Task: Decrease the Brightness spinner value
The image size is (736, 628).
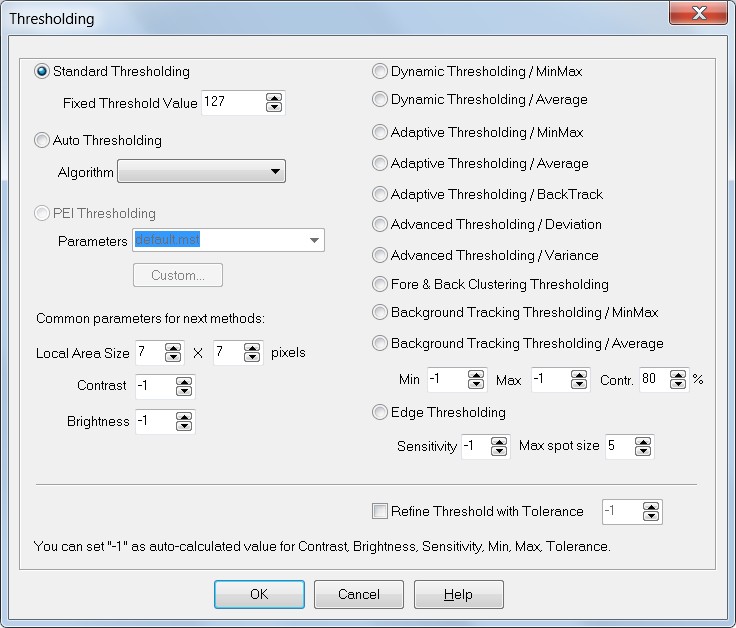Action: tap(184, 426)
